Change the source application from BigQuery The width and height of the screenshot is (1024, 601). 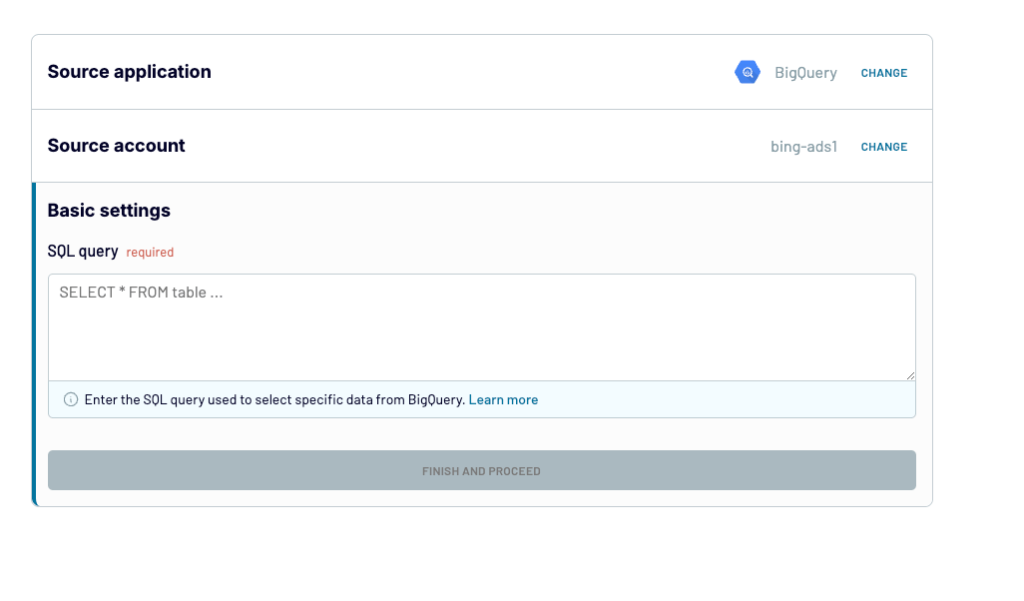tap(884, 73)
